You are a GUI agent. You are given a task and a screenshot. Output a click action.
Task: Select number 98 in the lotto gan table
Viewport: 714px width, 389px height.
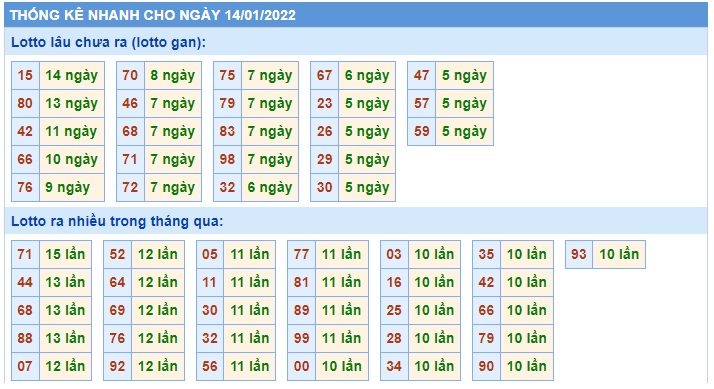tap(227, 159)
